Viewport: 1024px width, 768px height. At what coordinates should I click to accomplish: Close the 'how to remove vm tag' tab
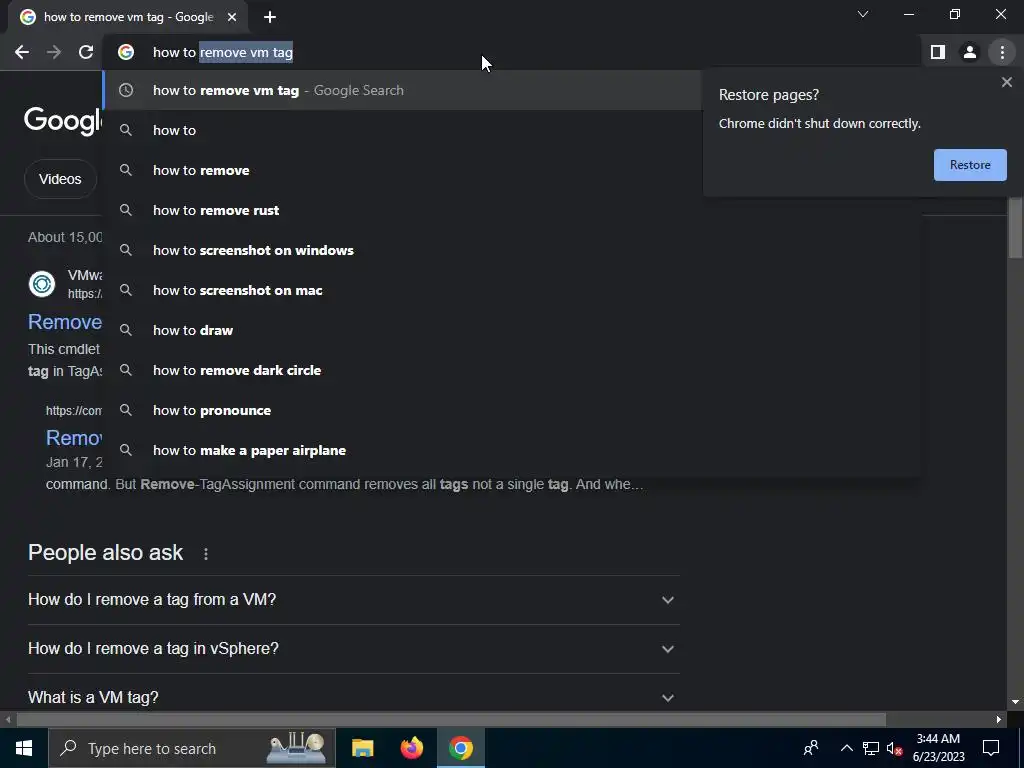coord(232,17)
